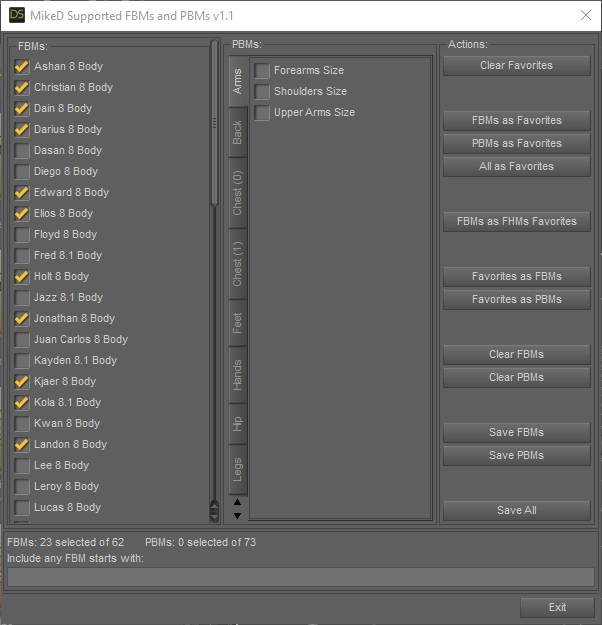Tick the Dasan 8 Body checkbox
This screenshot has width=602, height=625.
(x=22, y=150)
